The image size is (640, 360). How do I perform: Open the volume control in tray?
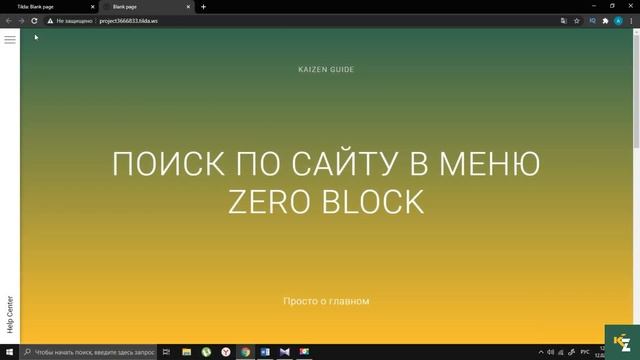coord(551,352)
